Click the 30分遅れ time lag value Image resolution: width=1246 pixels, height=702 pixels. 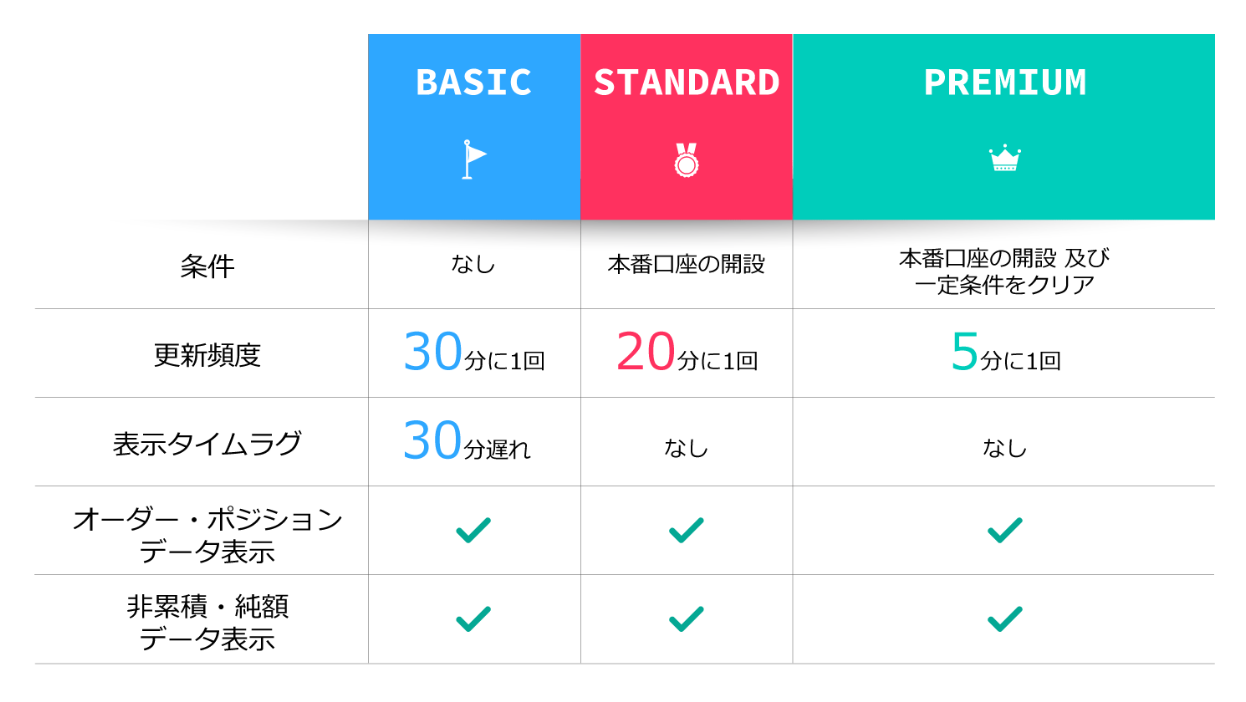pos(467,441)
